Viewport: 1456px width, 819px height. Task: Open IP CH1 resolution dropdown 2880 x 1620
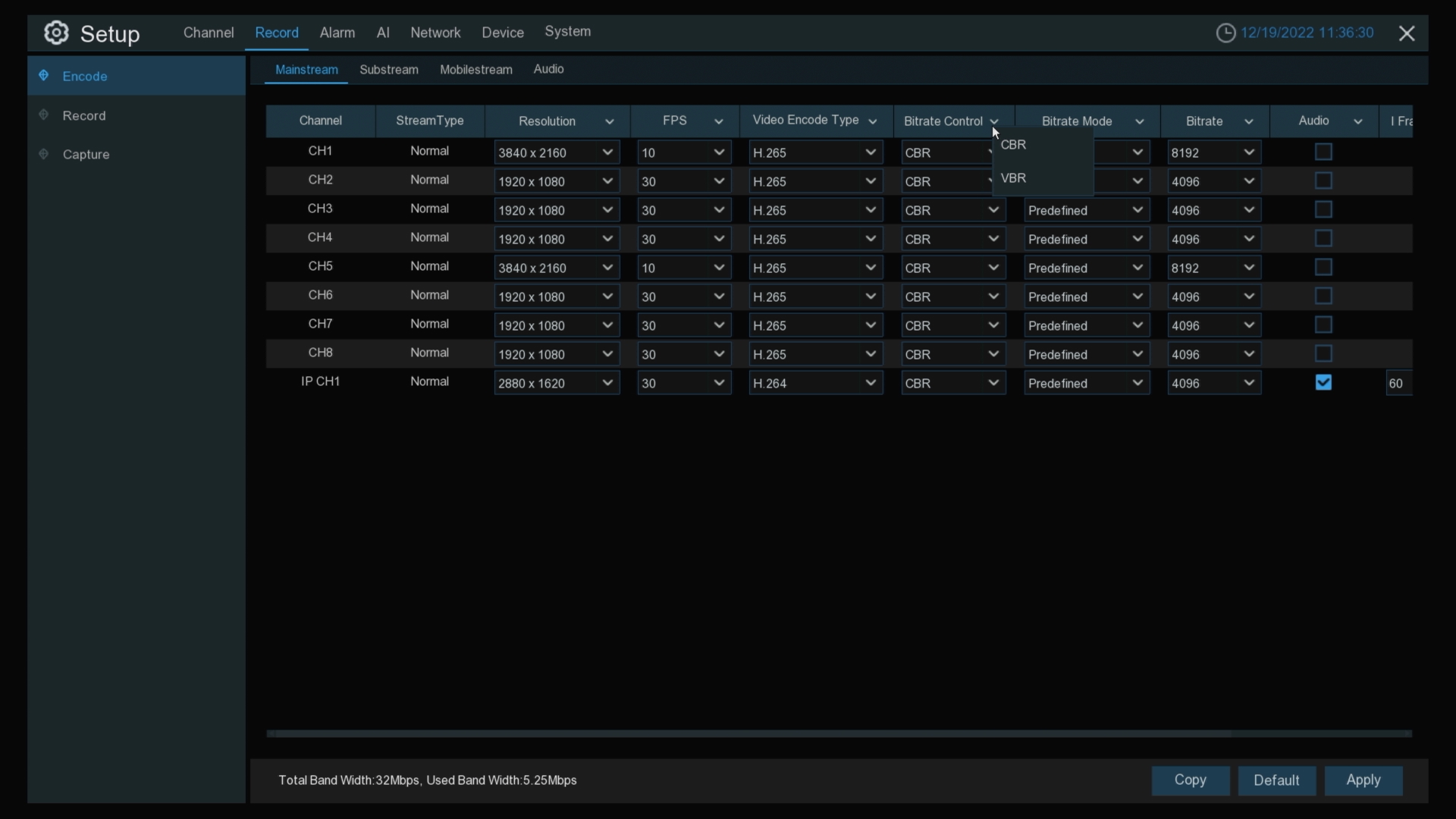(557, 383)
